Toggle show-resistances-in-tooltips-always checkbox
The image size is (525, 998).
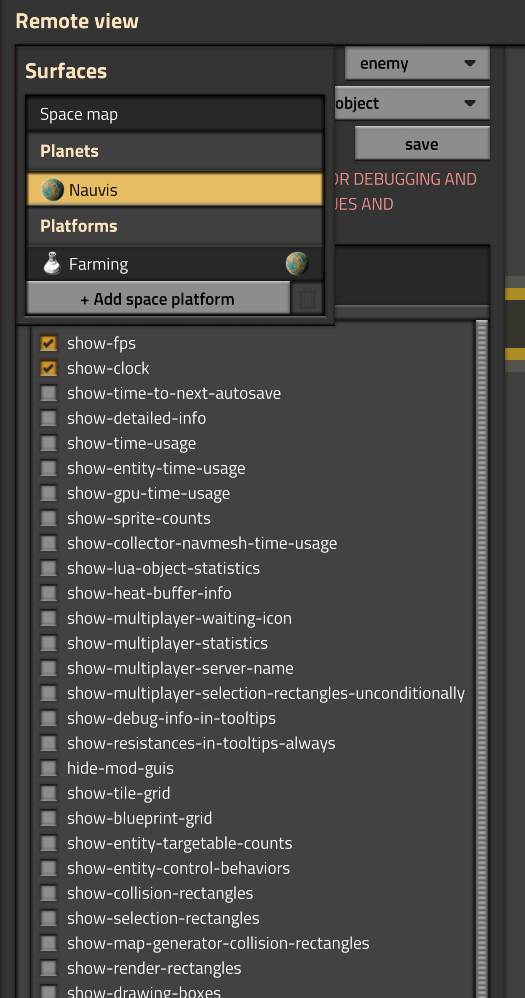point(48,743)
